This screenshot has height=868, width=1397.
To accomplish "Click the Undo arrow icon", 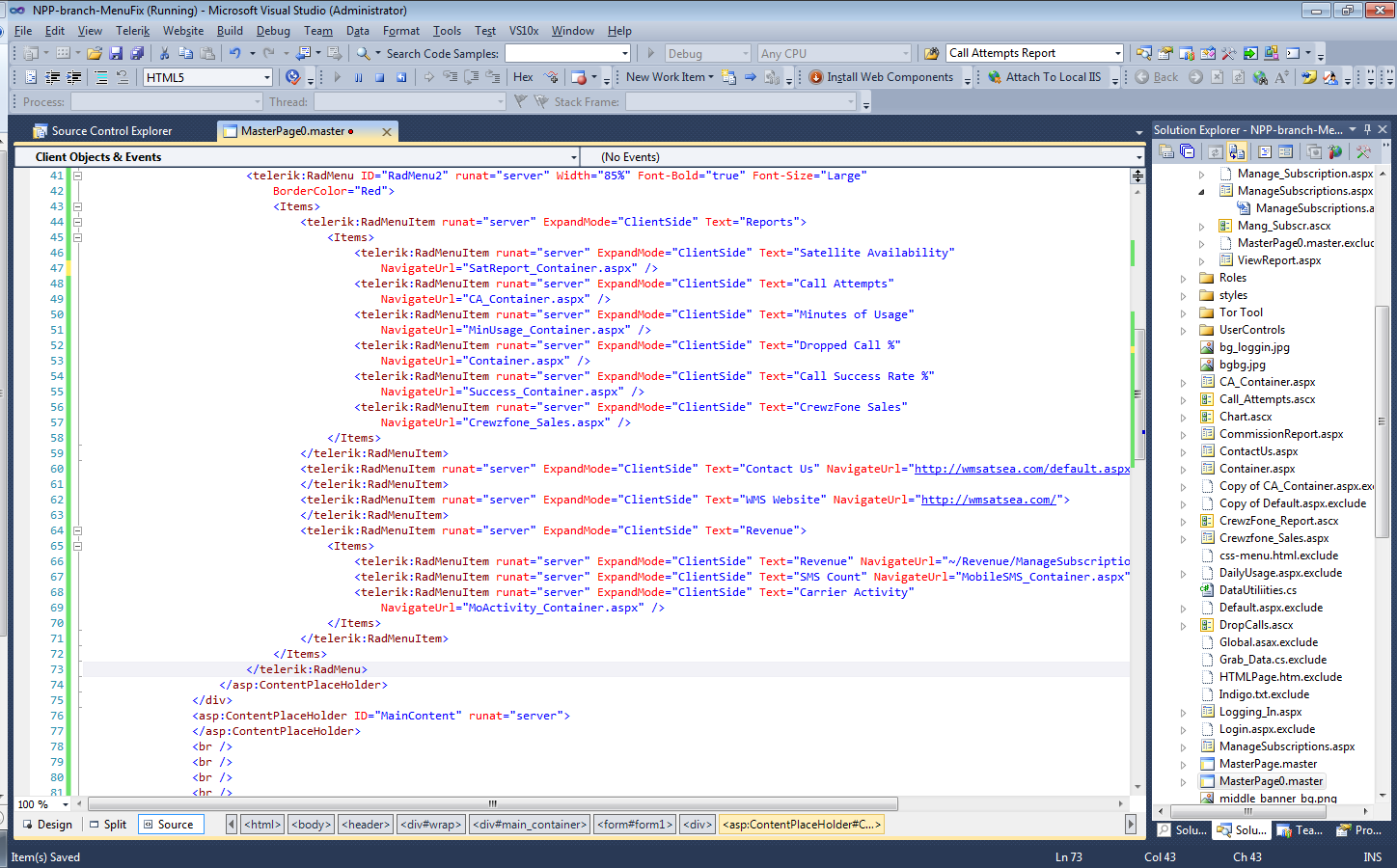I will coord(234,54).
